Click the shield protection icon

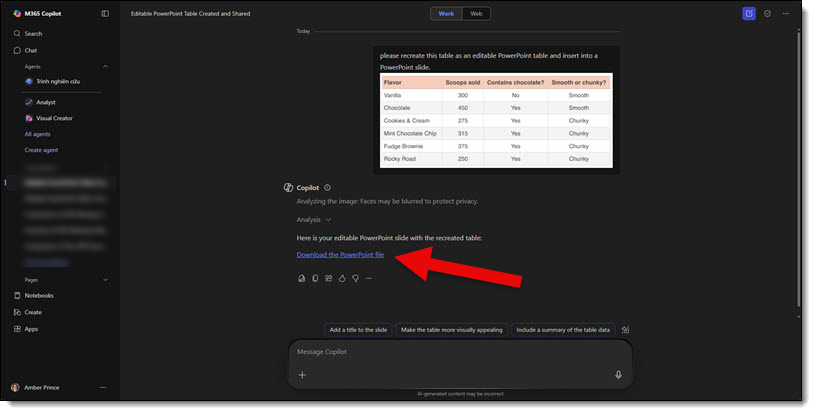(x=767, y=14)
